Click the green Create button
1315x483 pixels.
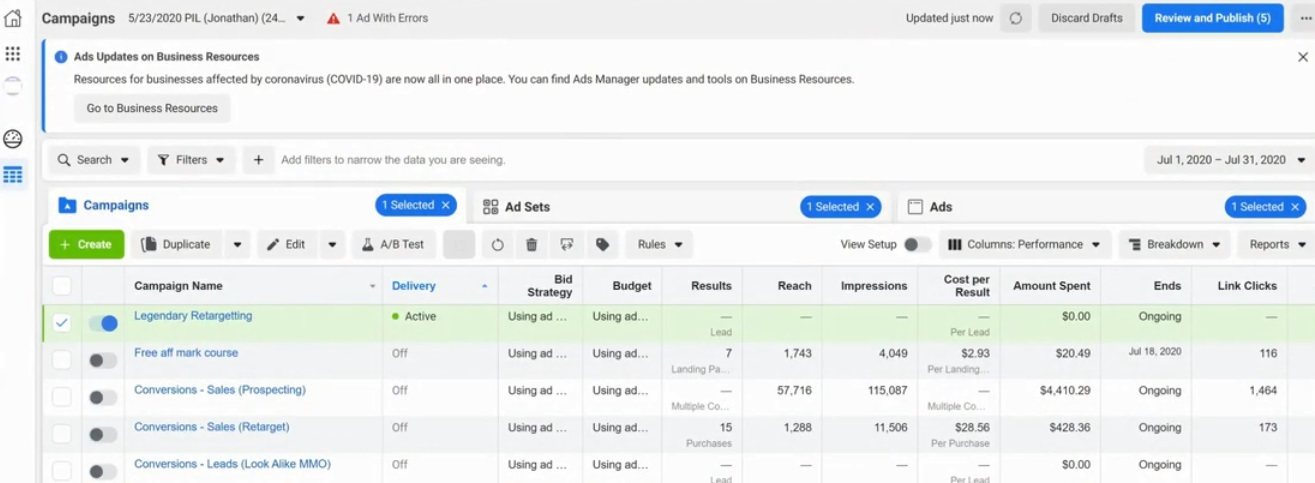pos(86,244)
